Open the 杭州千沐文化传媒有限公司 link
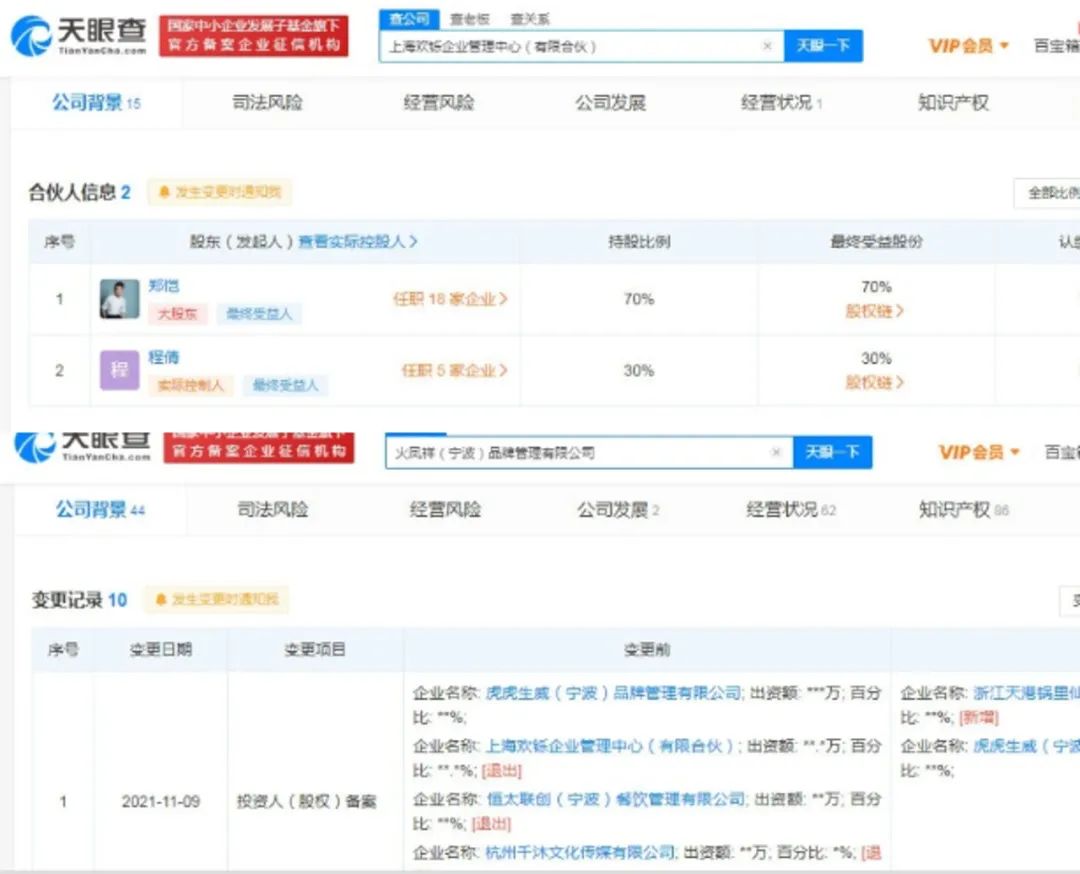Screen dimensions: 1080x874 point(579,852)
